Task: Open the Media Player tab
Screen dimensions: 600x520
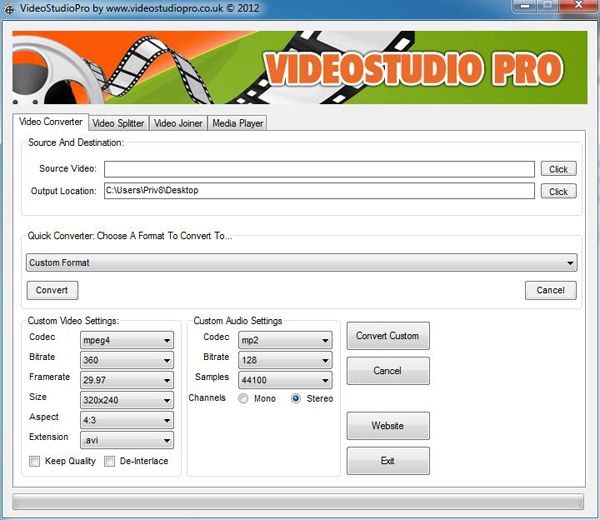Action: [237, 123]
